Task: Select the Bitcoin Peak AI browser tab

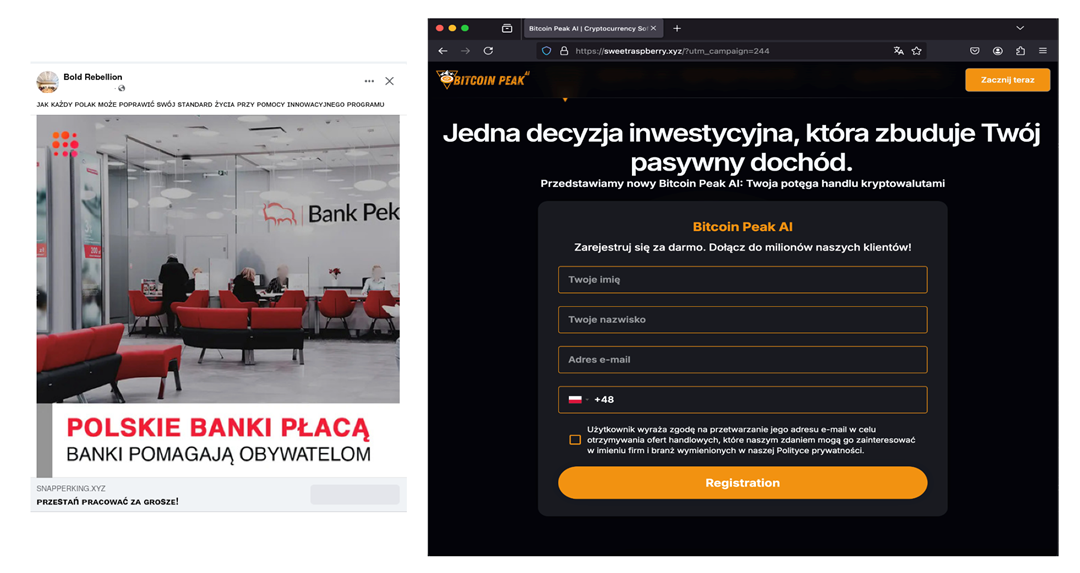Action: [x=592, y=28]
